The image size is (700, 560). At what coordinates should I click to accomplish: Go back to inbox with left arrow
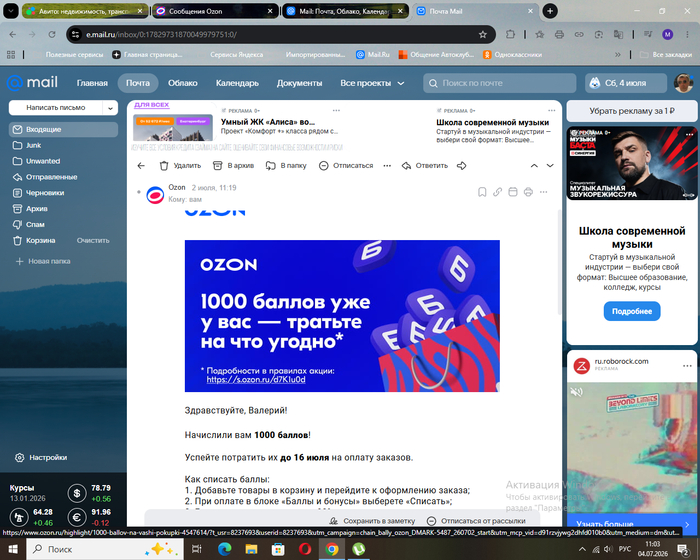click(141, 166)
